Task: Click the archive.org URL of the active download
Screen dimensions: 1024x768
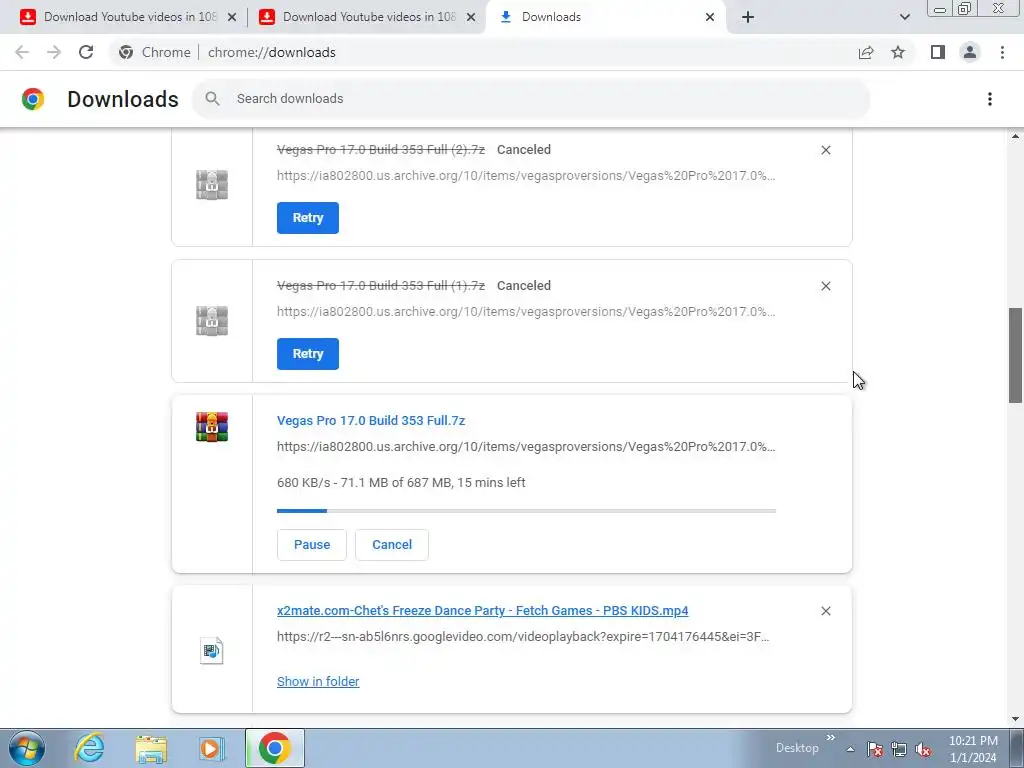Action: (x=526, y=447)
